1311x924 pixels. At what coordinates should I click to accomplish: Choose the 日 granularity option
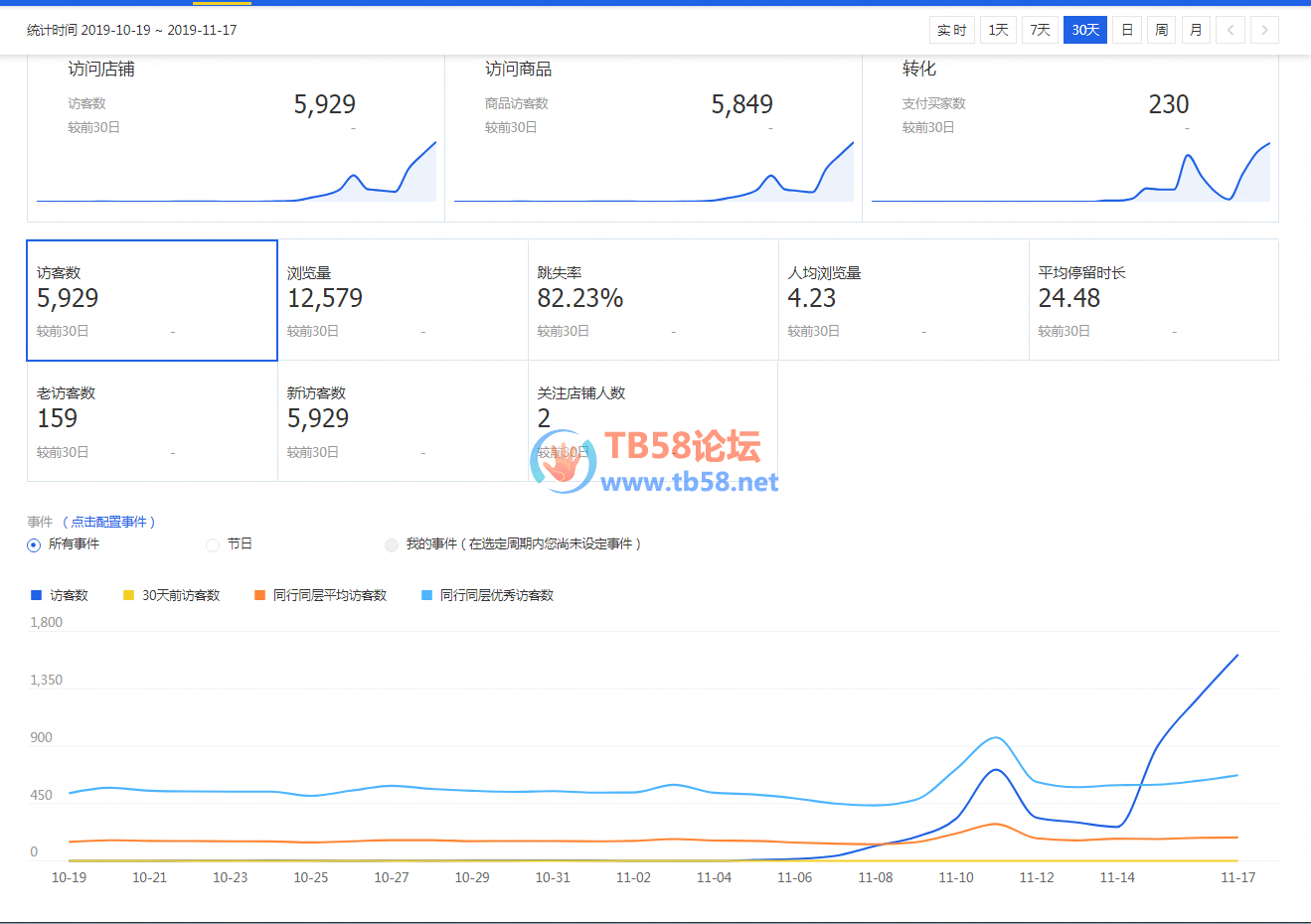1127,30
